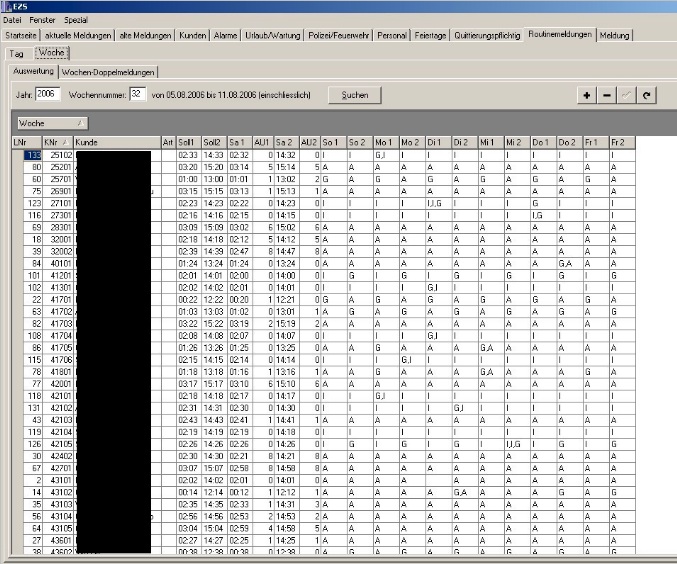Screen dimensions: 677x564
Task: Select KNr cell 27101
Action: click(58, 203)
